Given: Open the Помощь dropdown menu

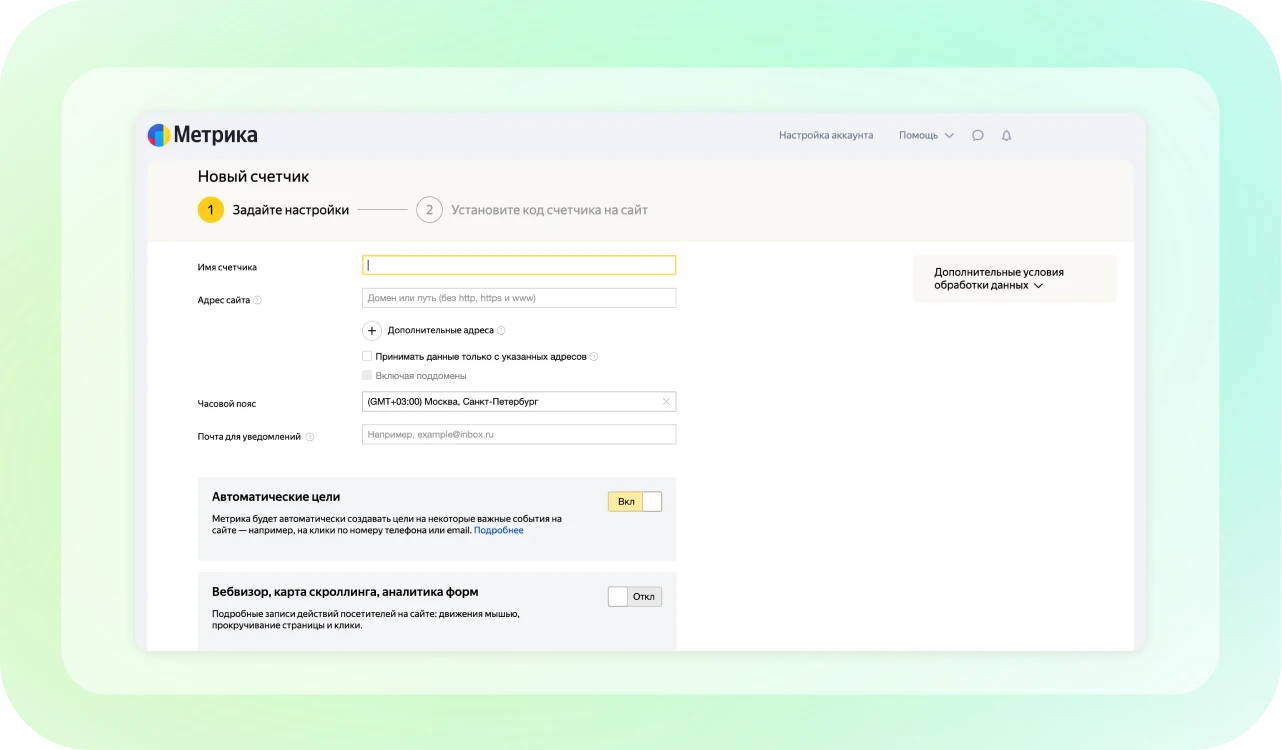Looking at the screenshot, I should click(x=925, y=136).
